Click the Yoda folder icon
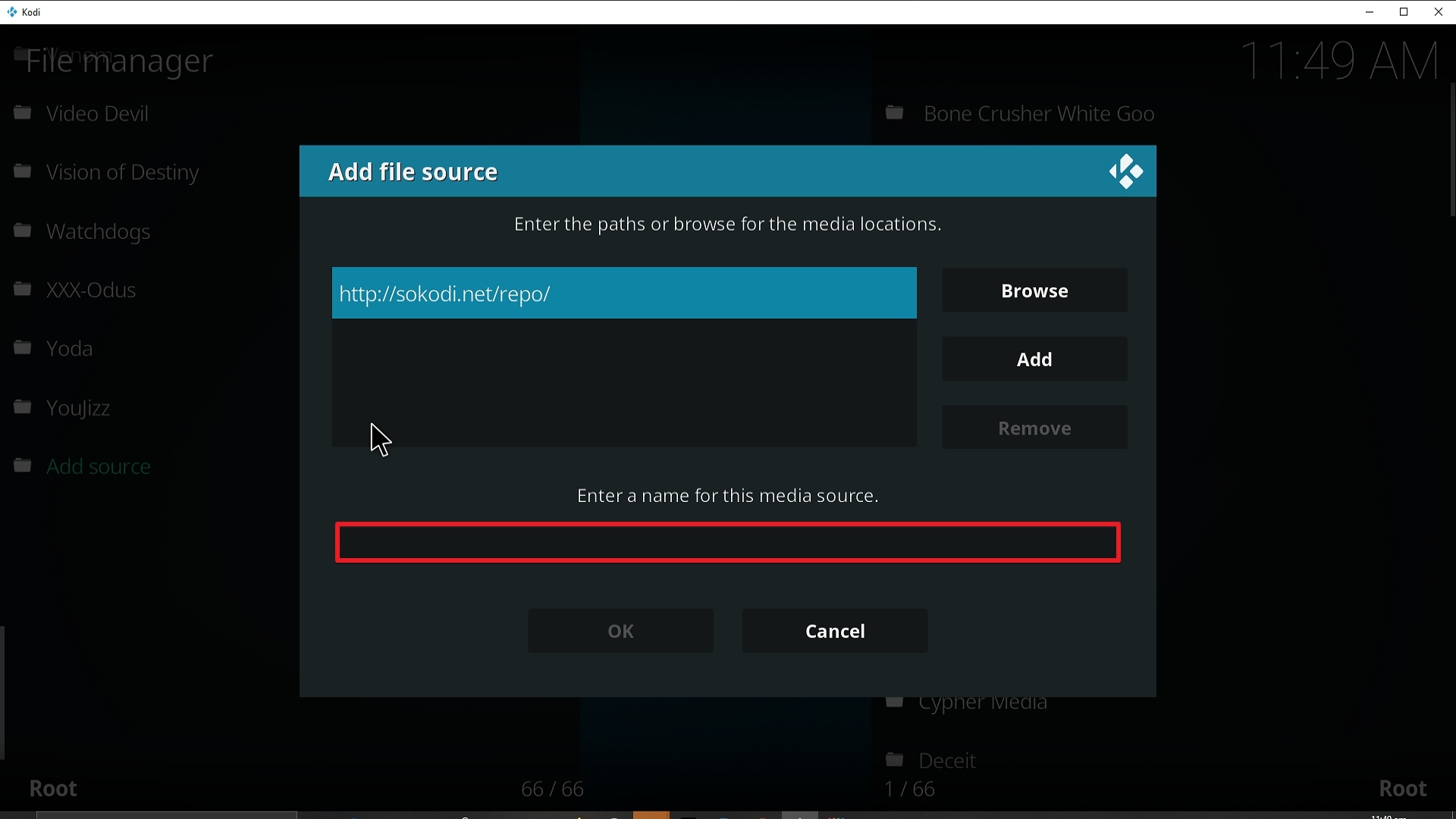 (24, 348)
